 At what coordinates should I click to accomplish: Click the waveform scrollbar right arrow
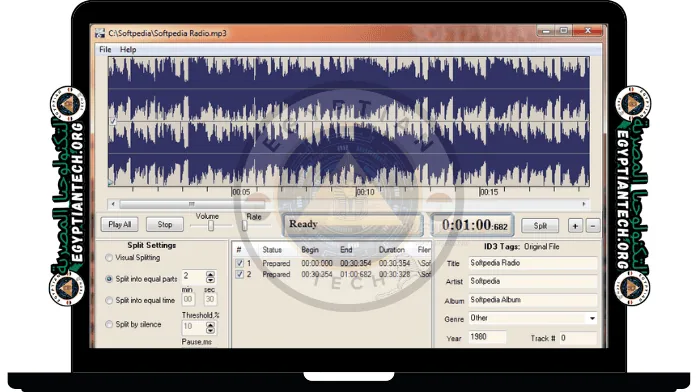coord(584,204)
